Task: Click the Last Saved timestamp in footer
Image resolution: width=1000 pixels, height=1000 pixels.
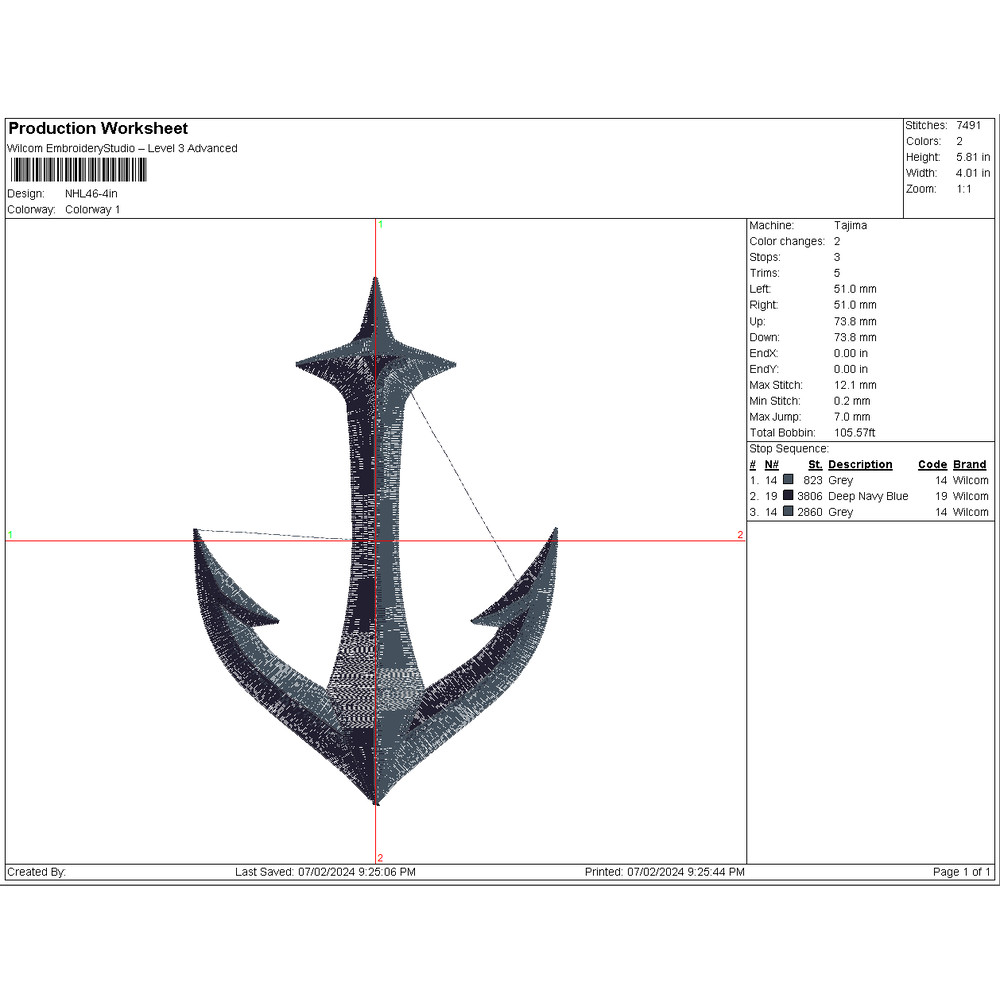Action: point(325,872)
